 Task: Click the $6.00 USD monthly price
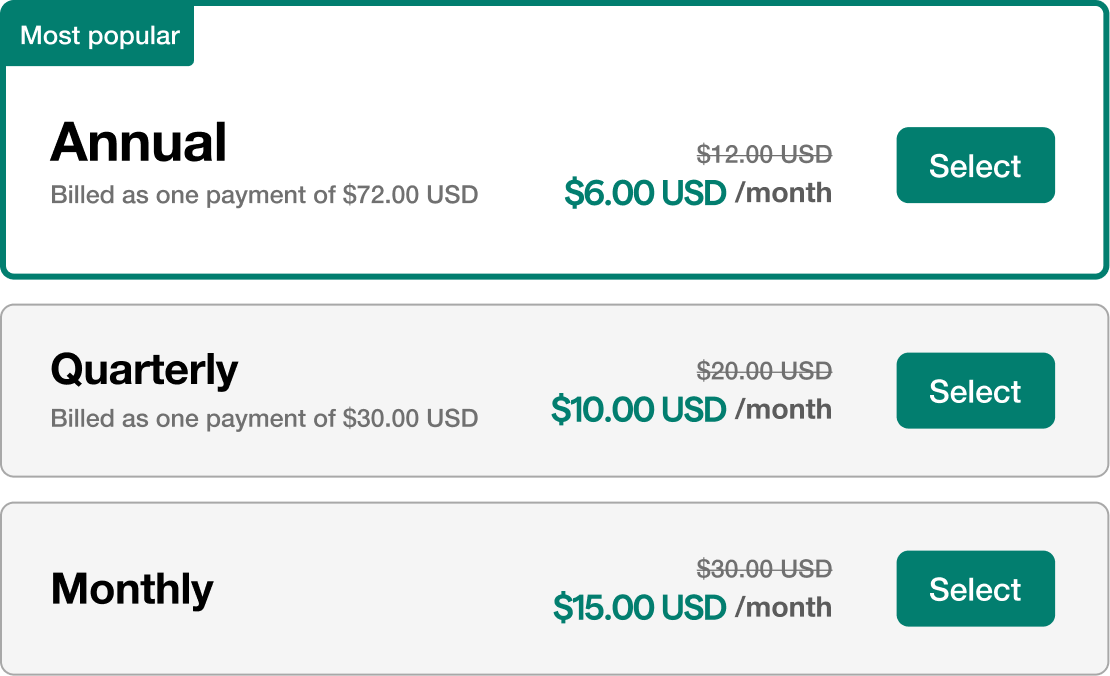(647, 192)
